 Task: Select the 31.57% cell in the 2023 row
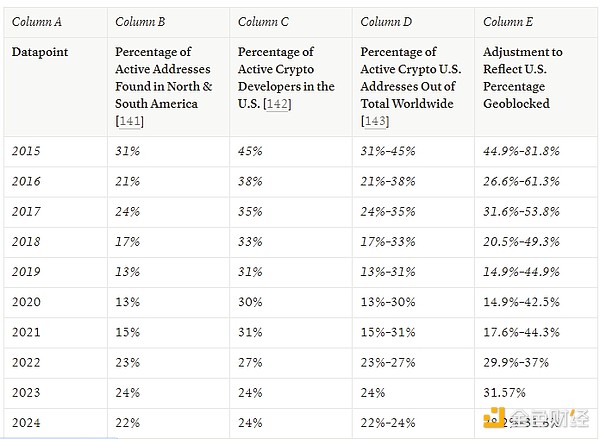504,394
